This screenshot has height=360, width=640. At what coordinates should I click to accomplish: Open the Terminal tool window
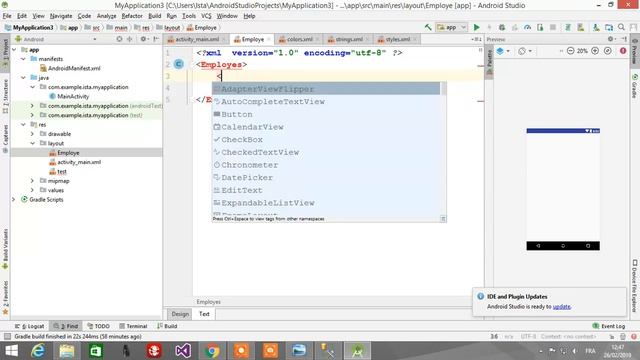pyautogui.click(x=133, y=326)
